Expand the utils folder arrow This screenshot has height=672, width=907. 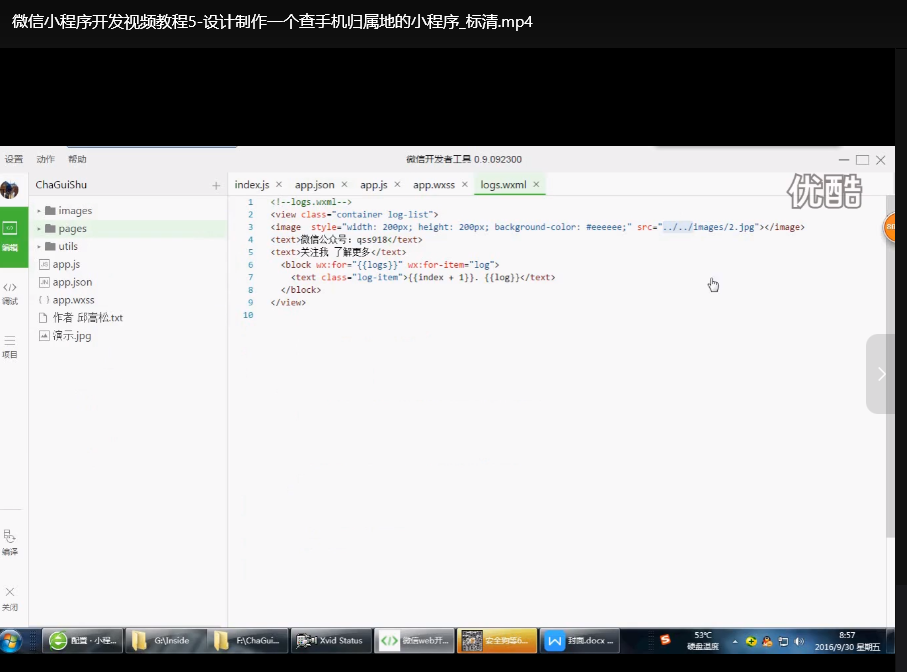click(39, 247)
